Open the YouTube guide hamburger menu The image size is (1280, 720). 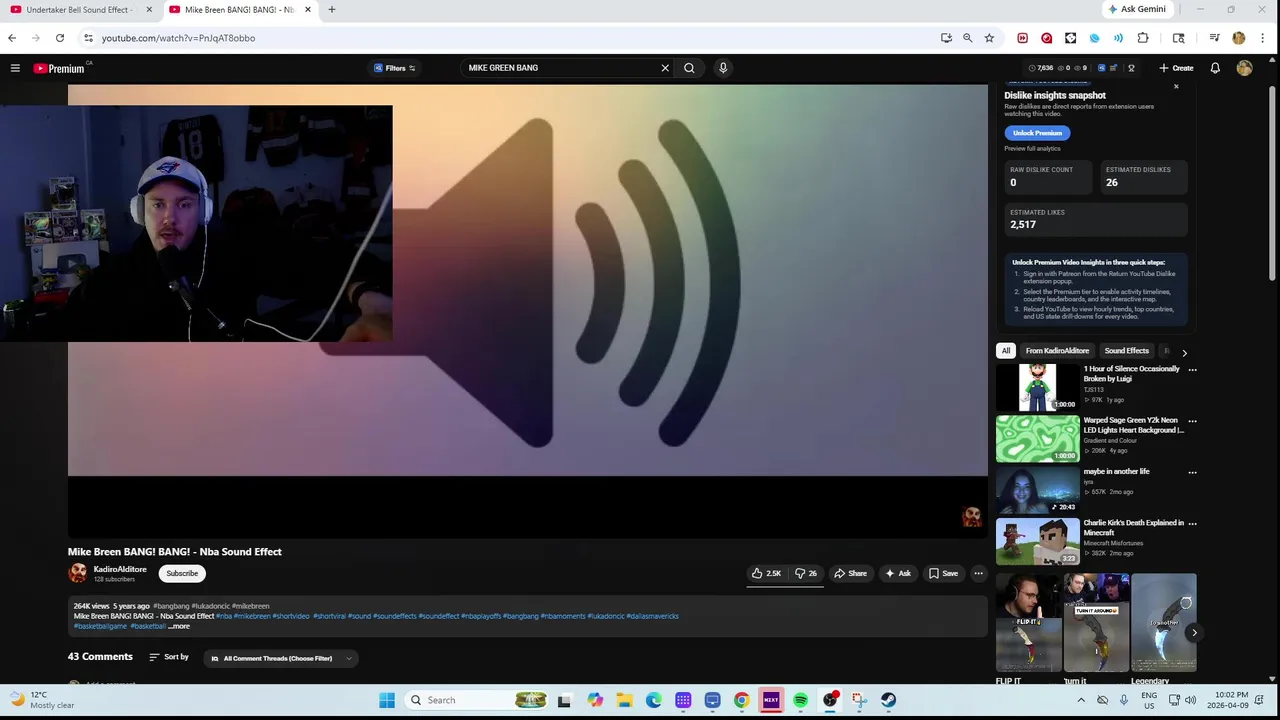15,68
